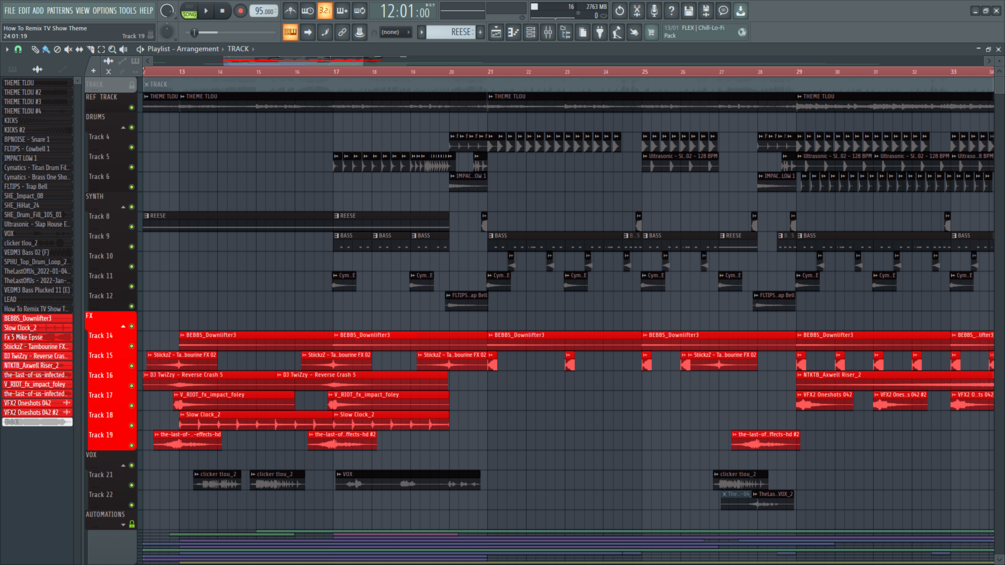Open the HELP menu
The image size is (1005, 565).
[146, 11]
